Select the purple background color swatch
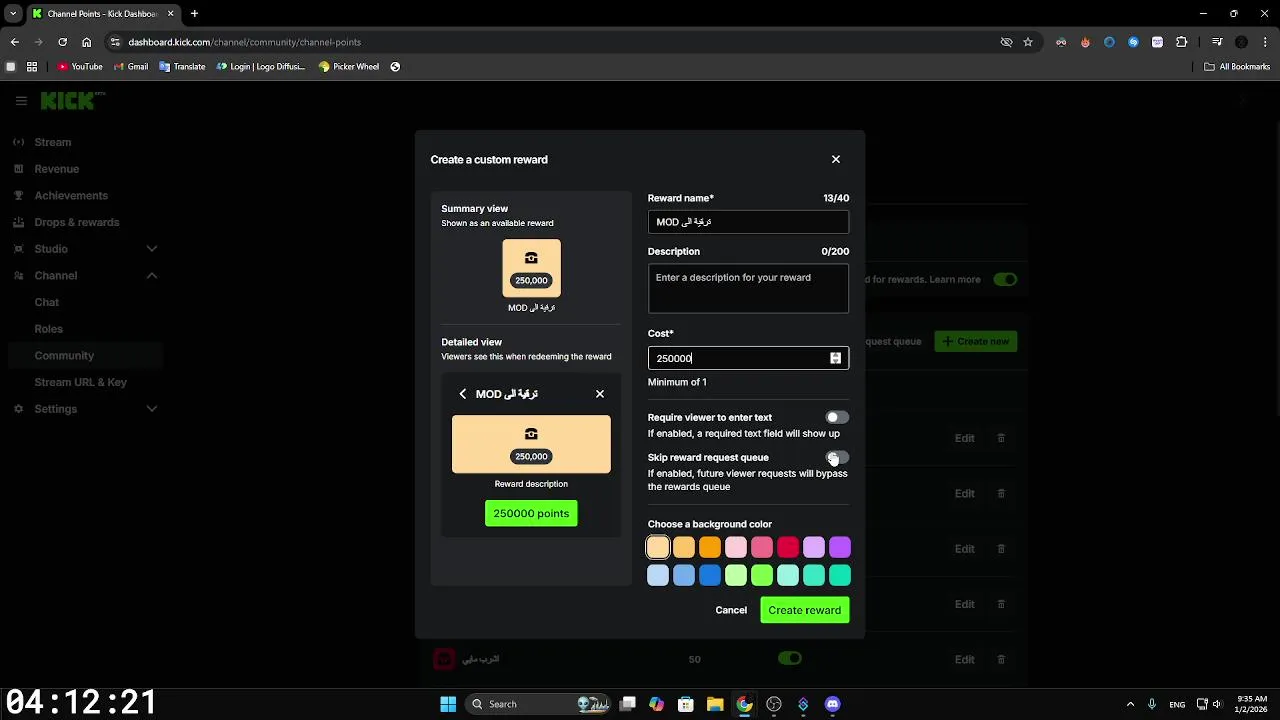 (x=840, y=547)
